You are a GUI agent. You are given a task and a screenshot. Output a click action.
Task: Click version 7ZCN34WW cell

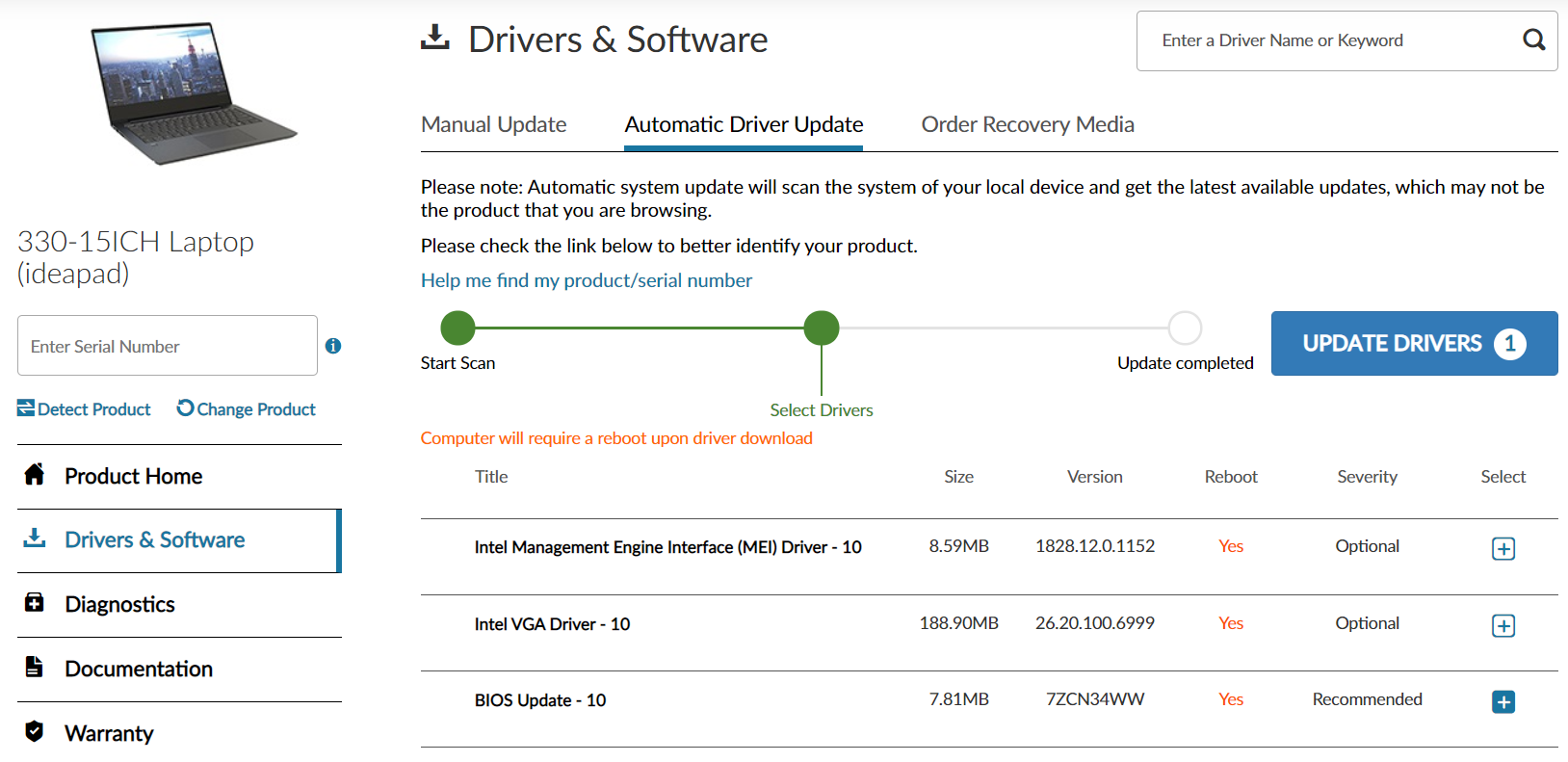[x=1095, y=699]
